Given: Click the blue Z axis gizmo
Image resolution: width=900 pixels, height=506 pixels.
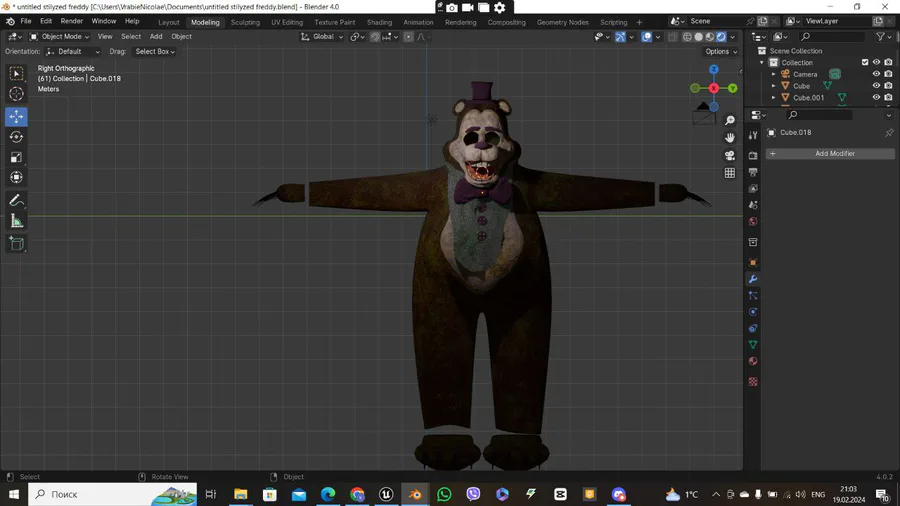Looking at the screenshot, I should 713,69.
